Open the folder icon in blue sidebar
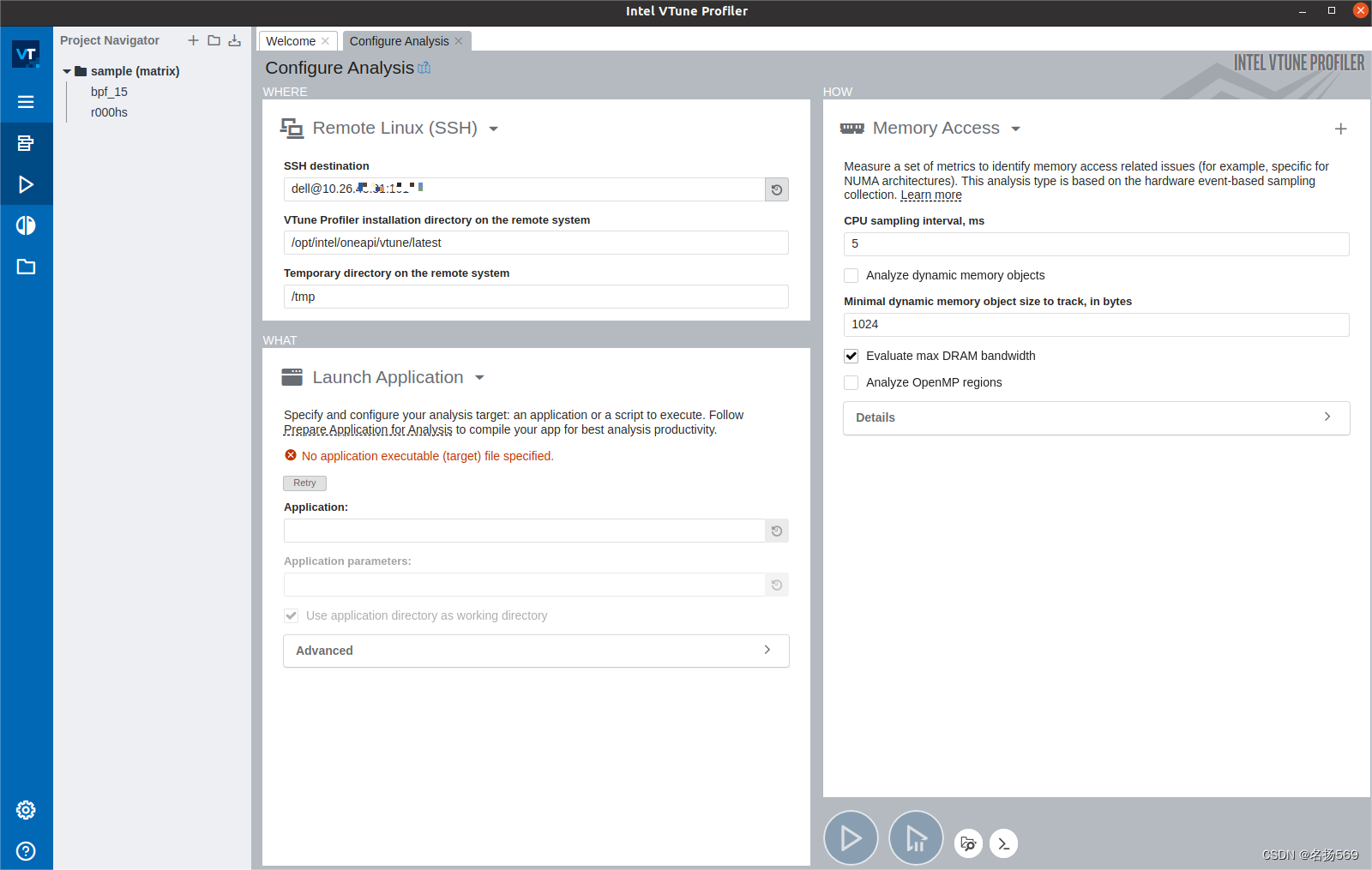The image size is (1372, 870). [x=26, y=267]
